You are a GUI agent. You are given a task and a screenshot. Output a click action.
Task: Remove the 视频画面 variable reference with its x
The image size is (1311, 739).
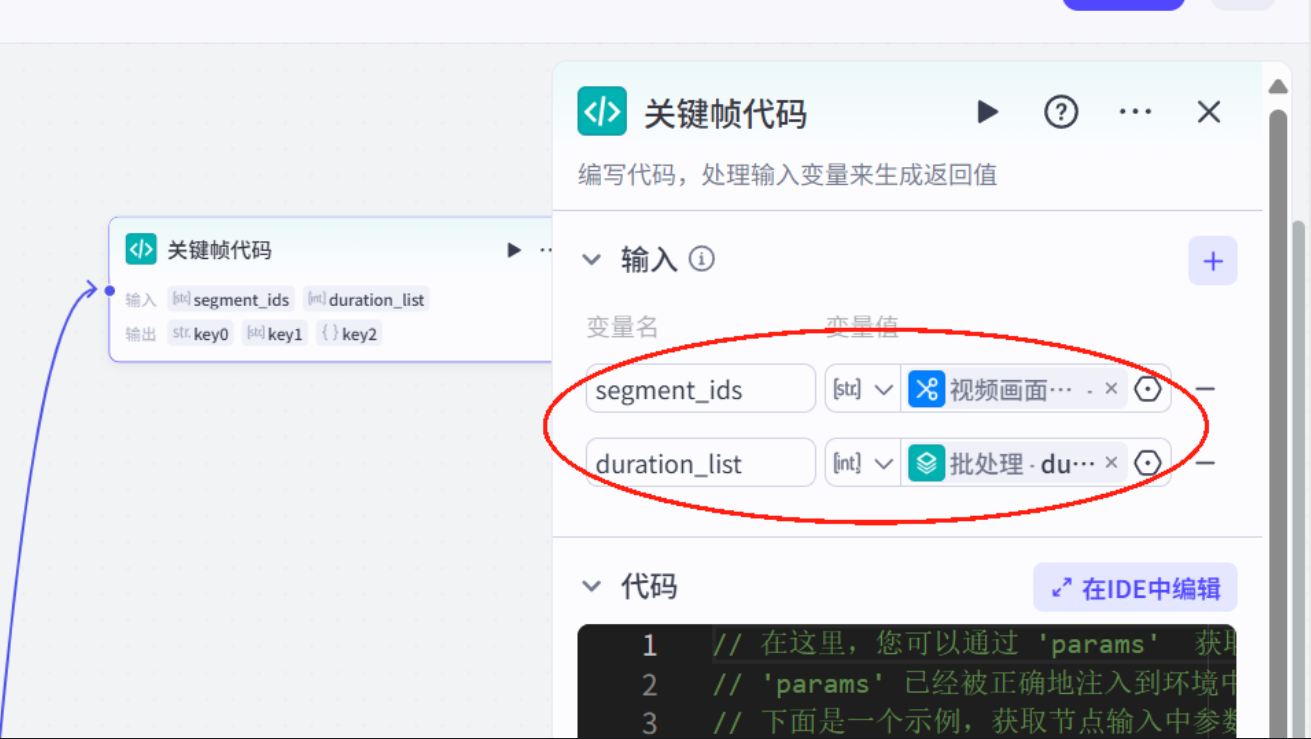(1111, 389)
